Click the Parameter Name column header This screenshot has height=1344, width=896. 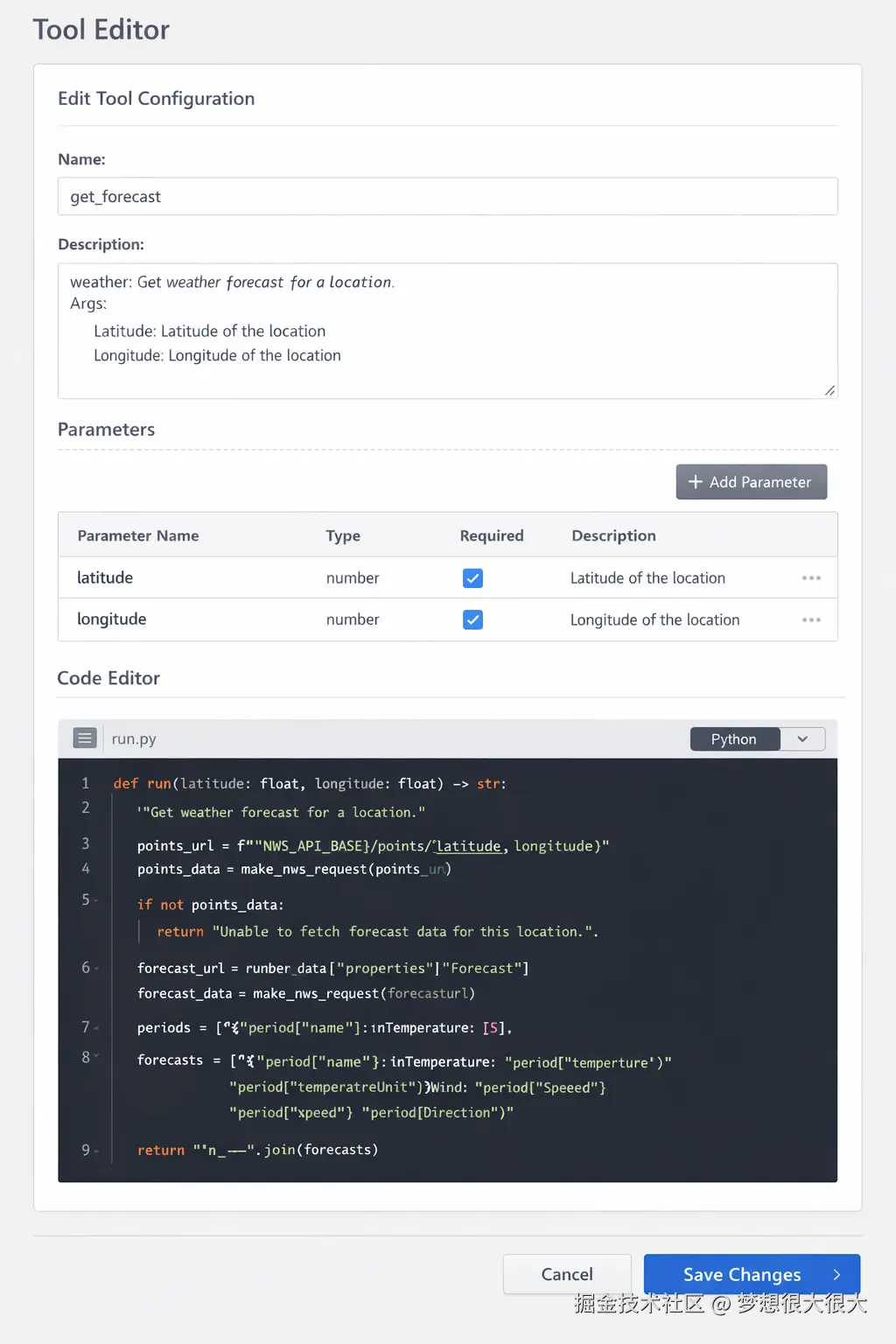click(x=138, y=535)
